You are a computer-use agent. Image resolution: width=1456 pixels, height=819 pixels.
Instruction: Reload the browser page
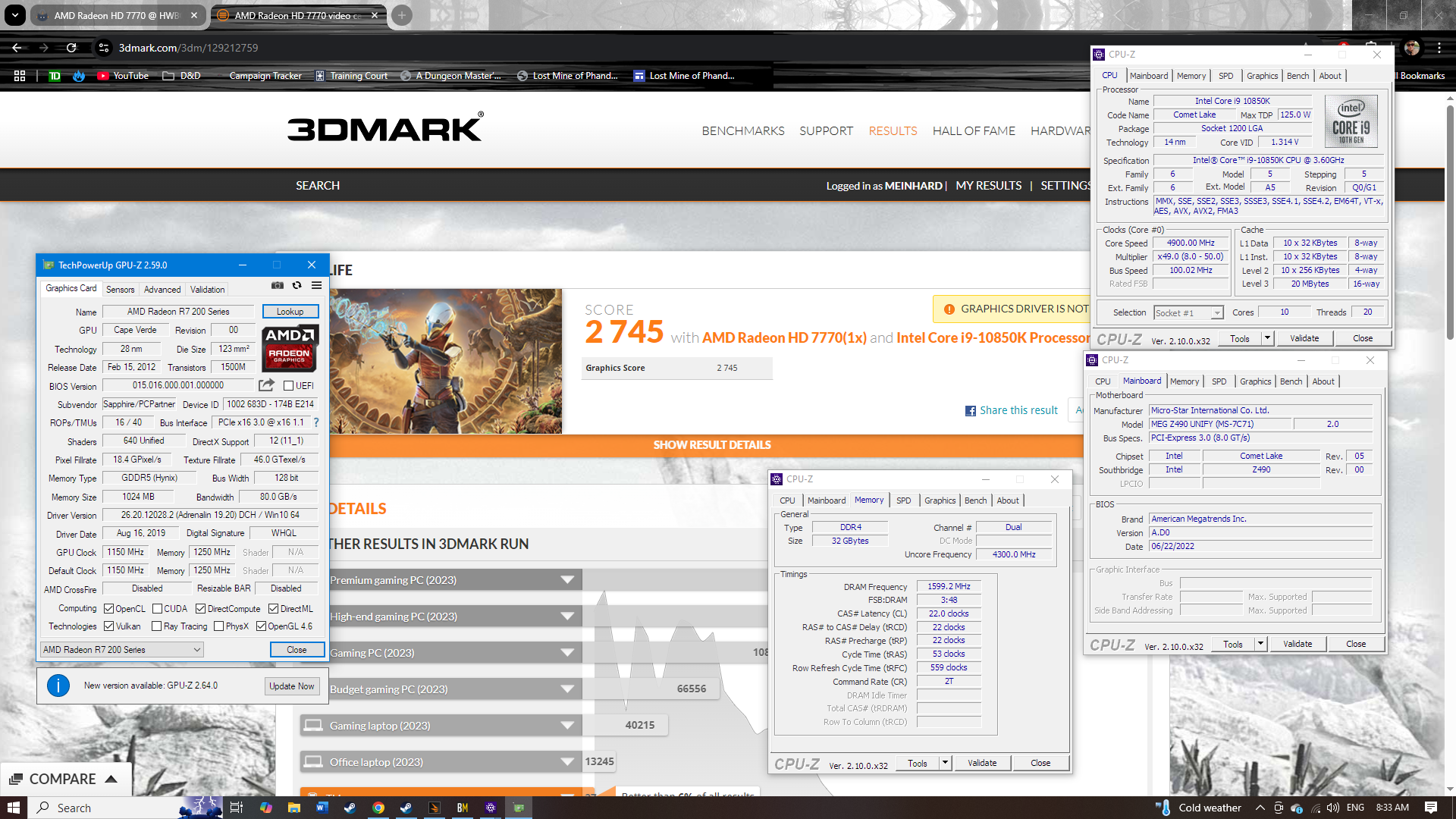[71, 48]
